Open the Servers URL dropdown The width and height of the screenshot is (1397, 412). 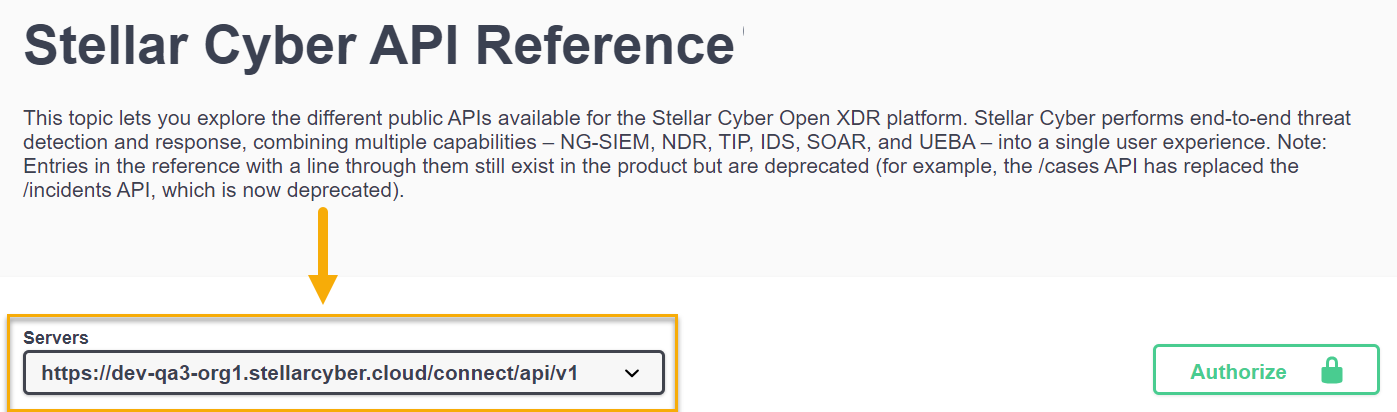pos(343,374)
